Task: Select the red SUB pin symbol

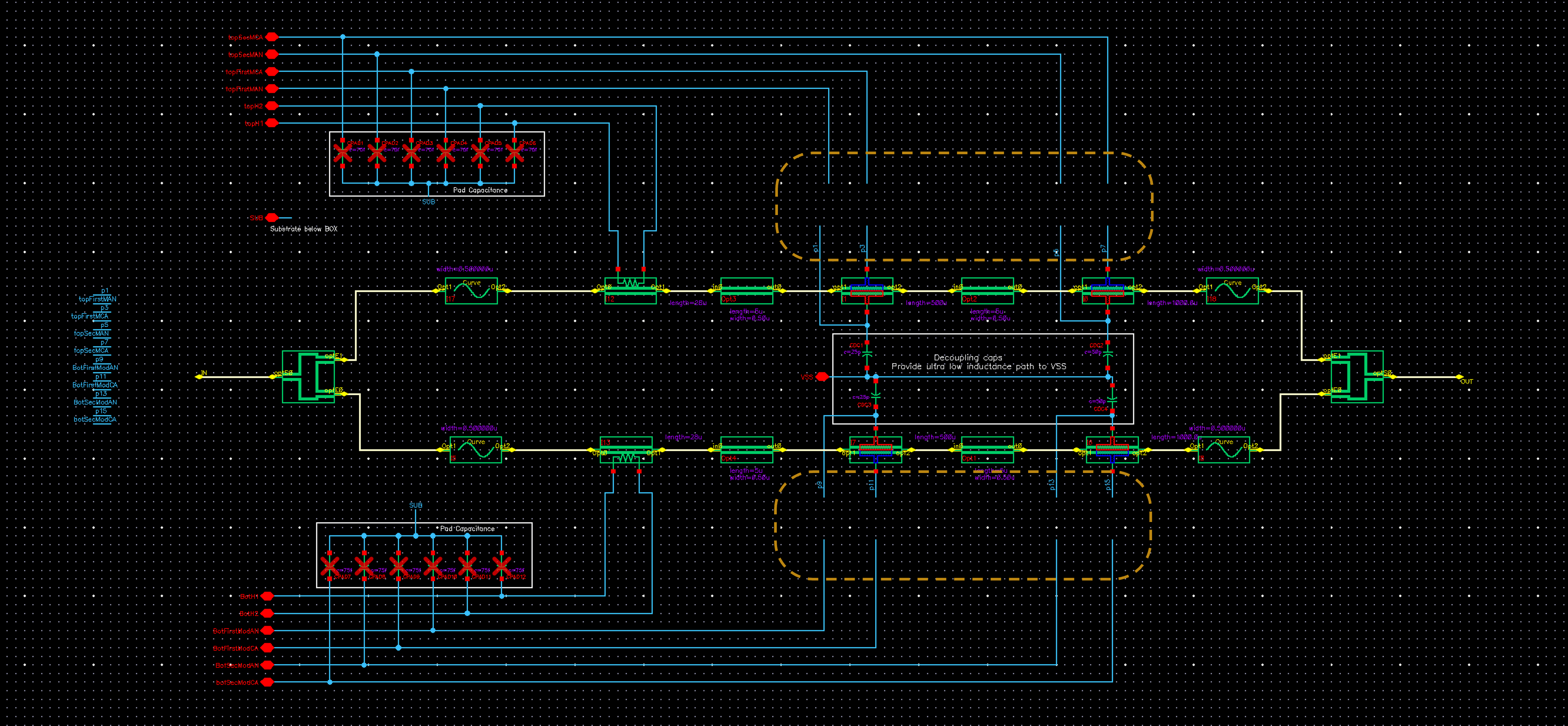Action: (x=272, y=217)
